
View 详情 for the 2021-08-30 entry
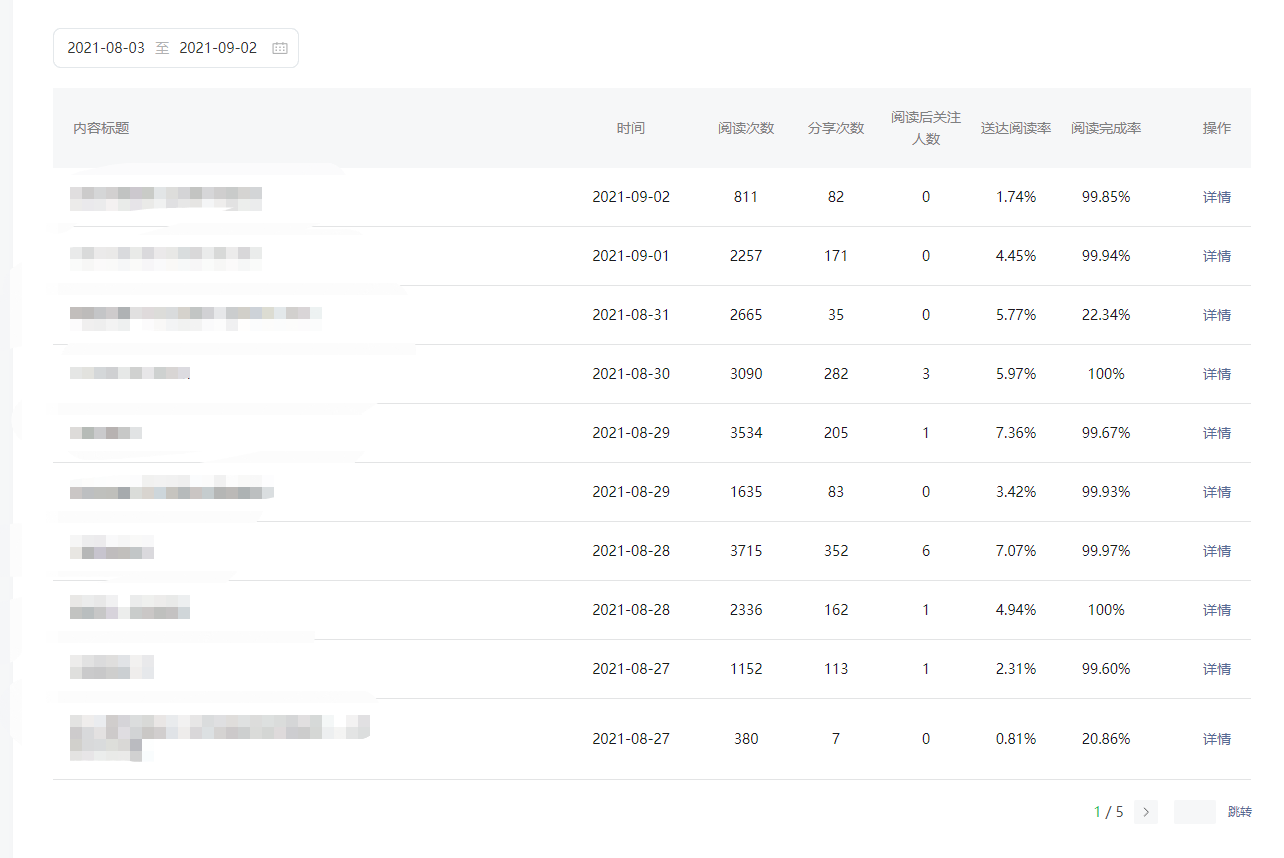1216,374
